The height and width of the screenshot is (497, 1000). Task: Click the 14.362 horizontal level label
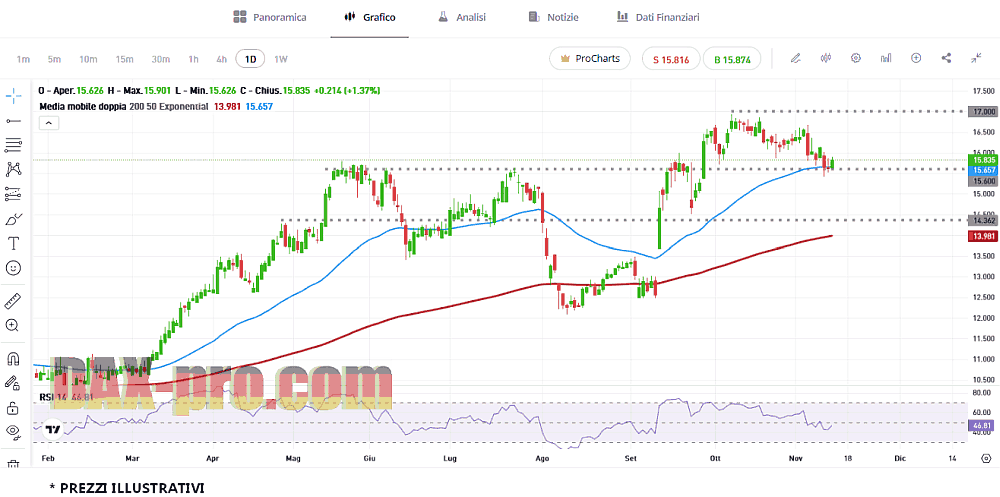pos(984,220)
